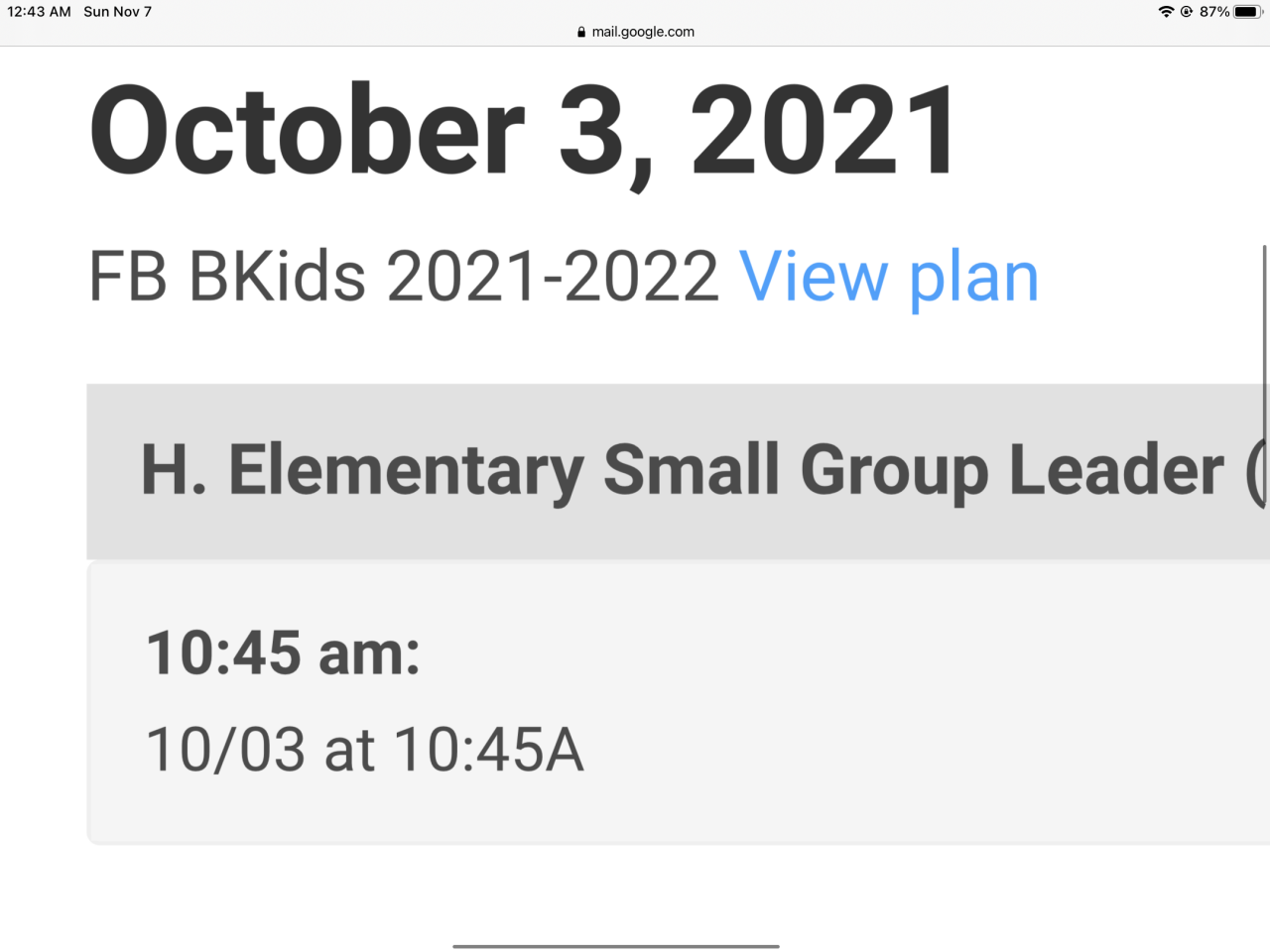The height and width of the screenshot is (952, 1270).
Task: Open the View plan link
Action: tap(888, 277)
